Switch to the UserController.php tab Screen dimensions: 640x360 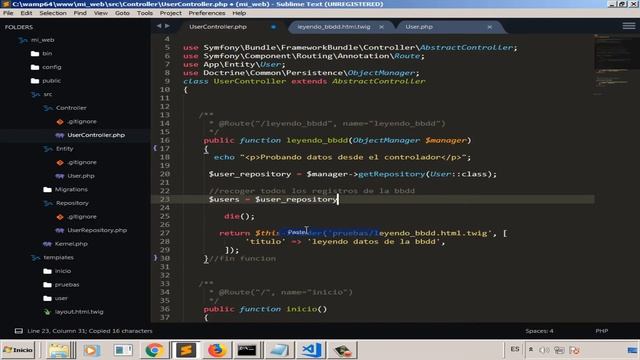click(218, 27)
